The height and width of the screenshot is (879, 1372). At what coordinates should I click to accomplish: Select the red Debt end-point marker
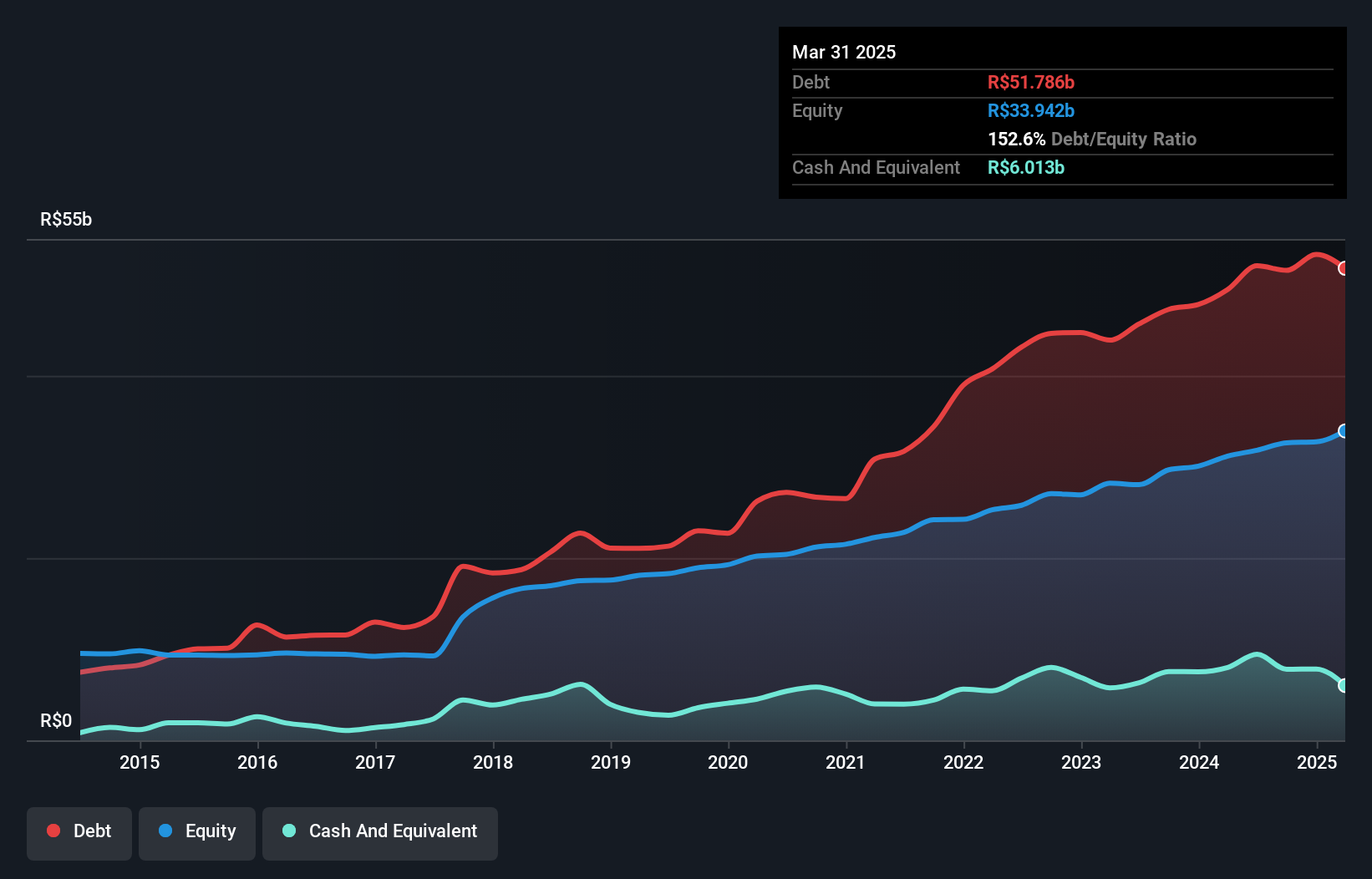(x=1344, y=268)
